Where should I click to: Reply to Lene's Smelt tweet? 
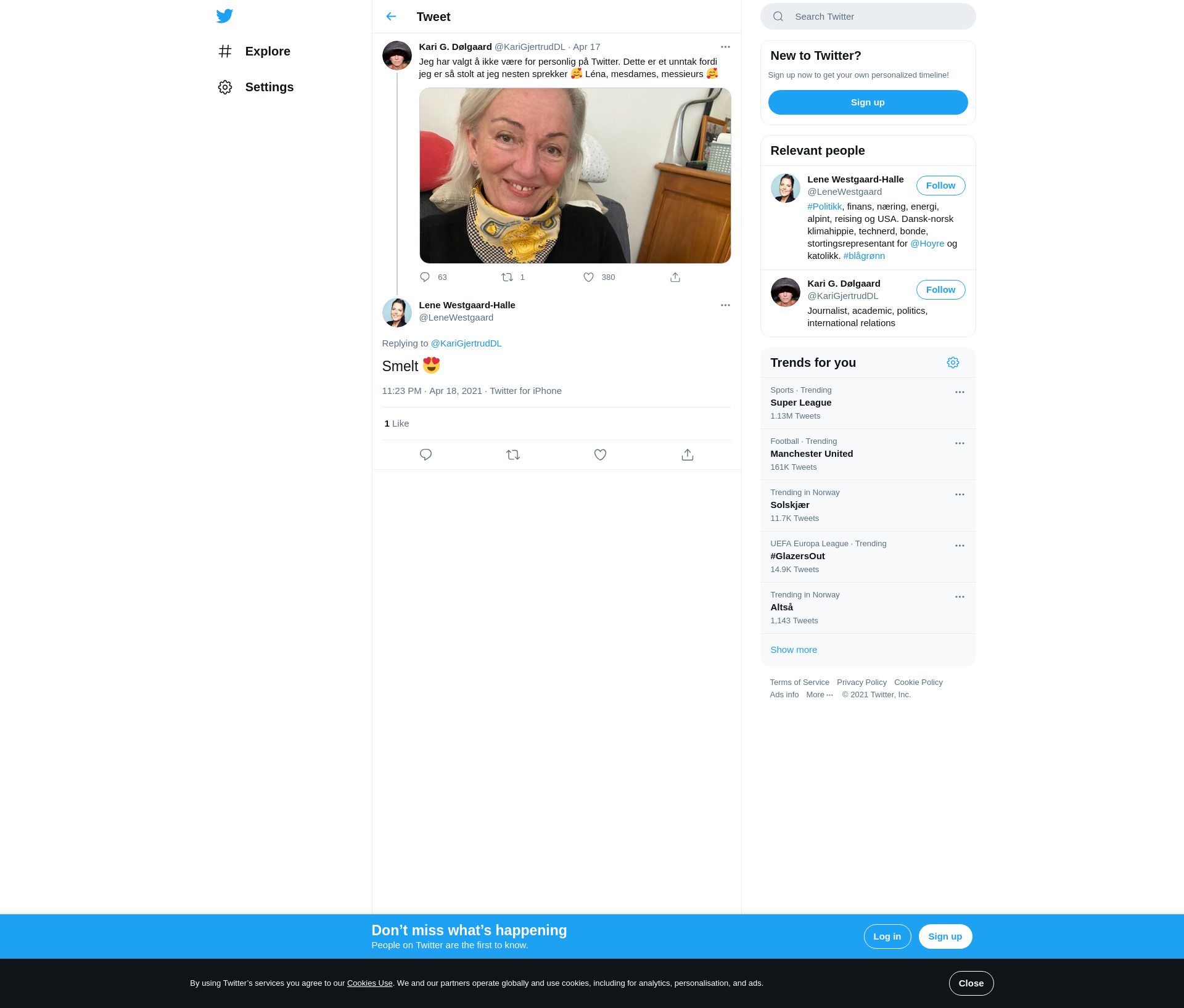tap(425, 455)
